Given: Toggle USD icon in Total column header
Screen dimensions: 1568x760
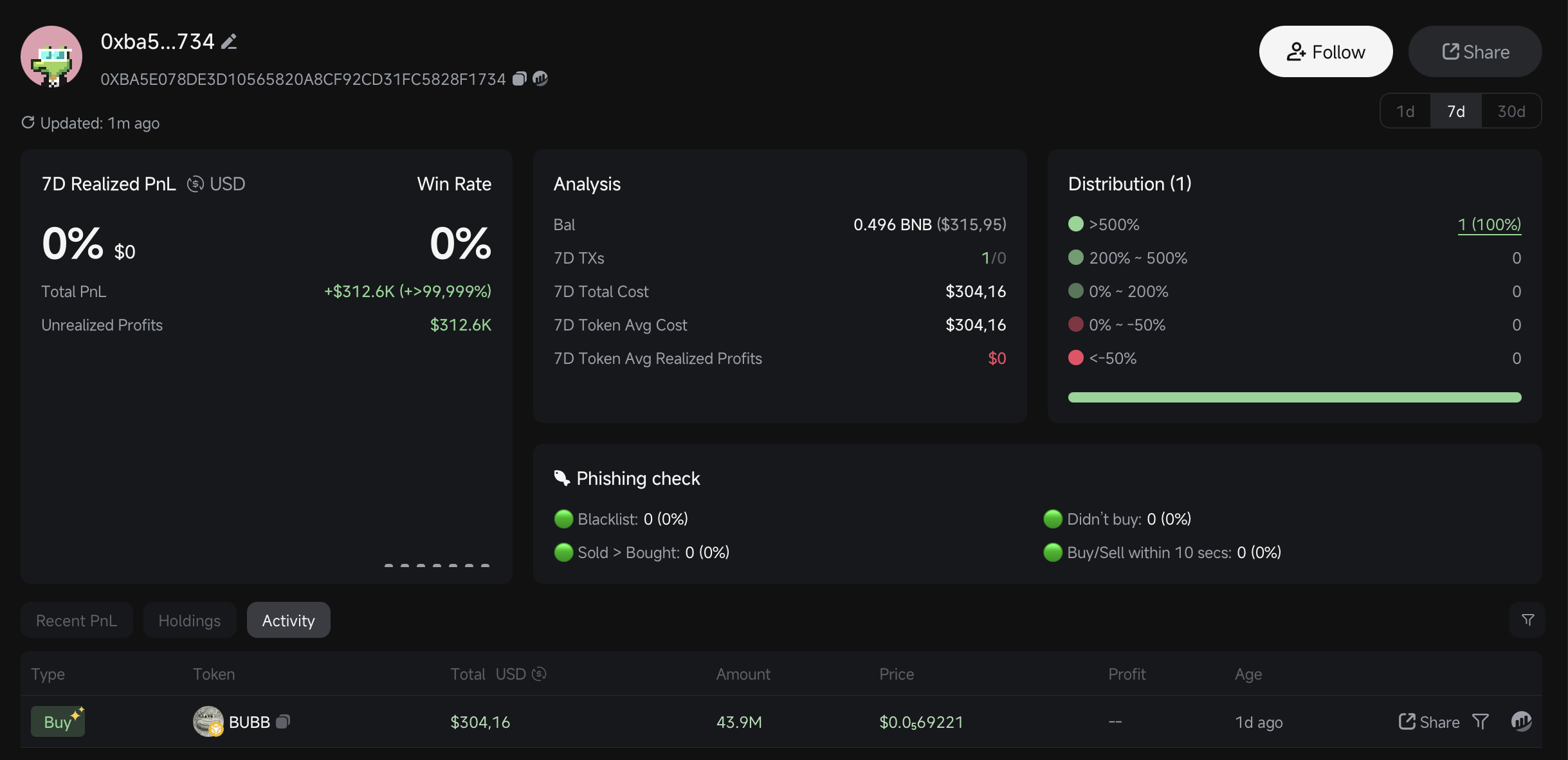Looking at the screenshot, I should (539, 674).
